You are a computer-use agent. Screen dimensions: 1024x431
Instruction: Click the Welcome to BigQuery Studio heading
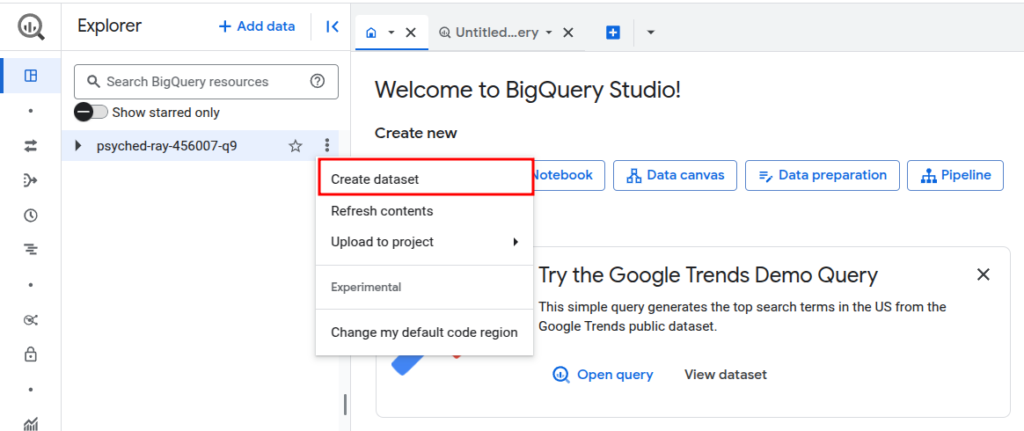tap(528, 90)
